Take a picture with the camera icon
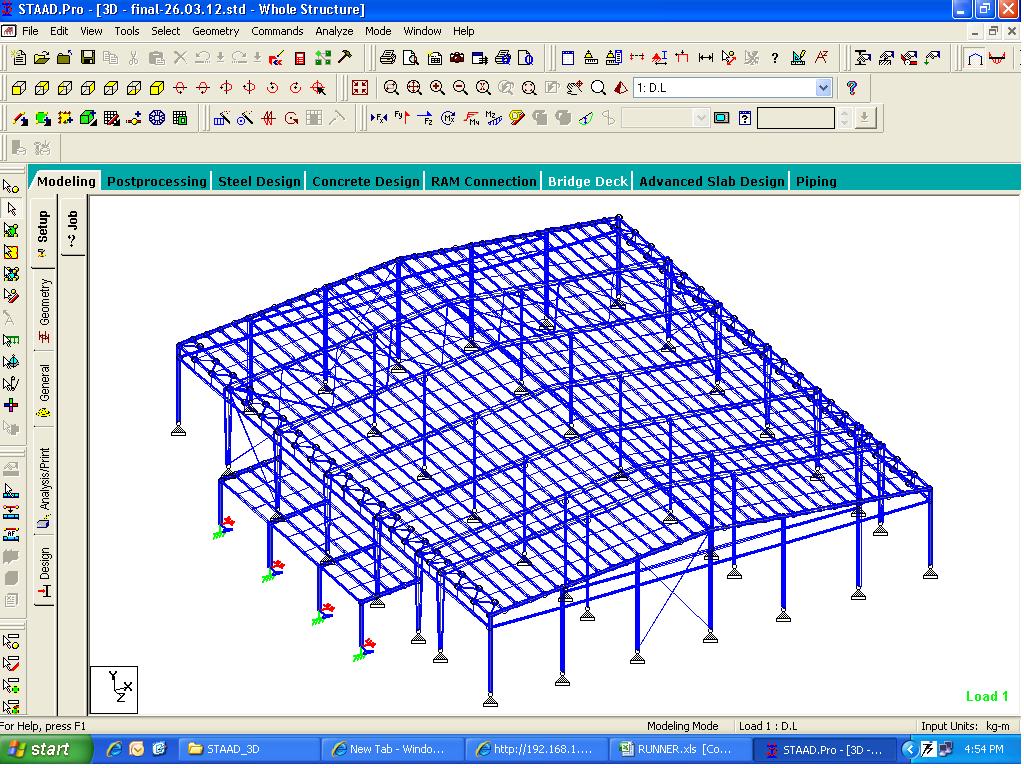 point(457,58)
